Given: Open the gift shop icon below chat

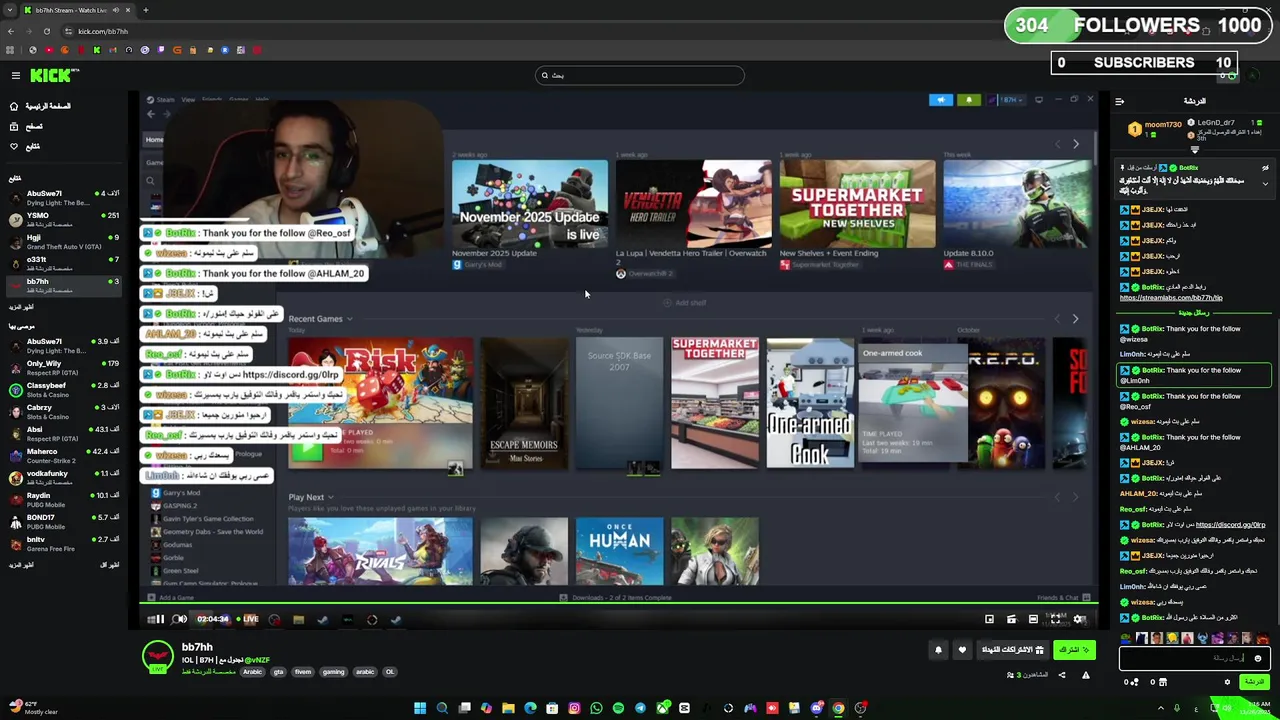Looking at the screenshot, I should (x=1163, y=682).
